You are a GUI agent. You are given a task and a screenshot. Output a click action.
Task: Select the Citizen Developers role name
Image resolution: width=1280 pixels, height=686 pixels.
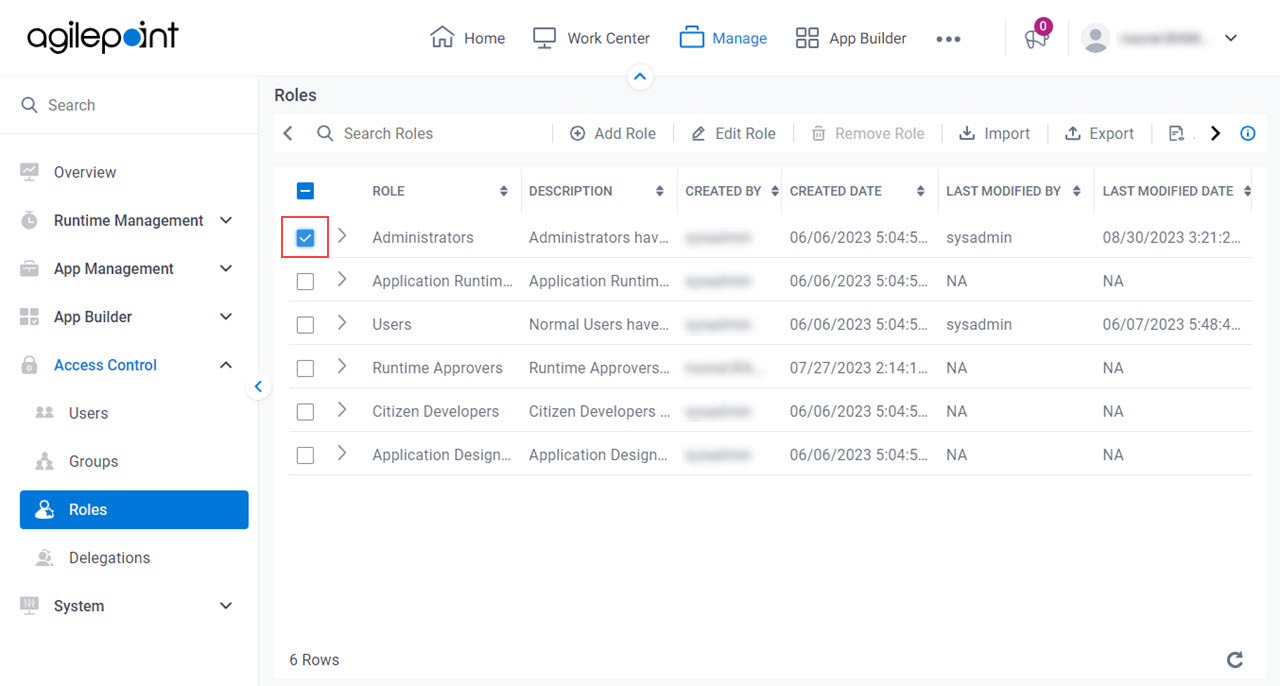pyautogui.click(x=436, y=412)
